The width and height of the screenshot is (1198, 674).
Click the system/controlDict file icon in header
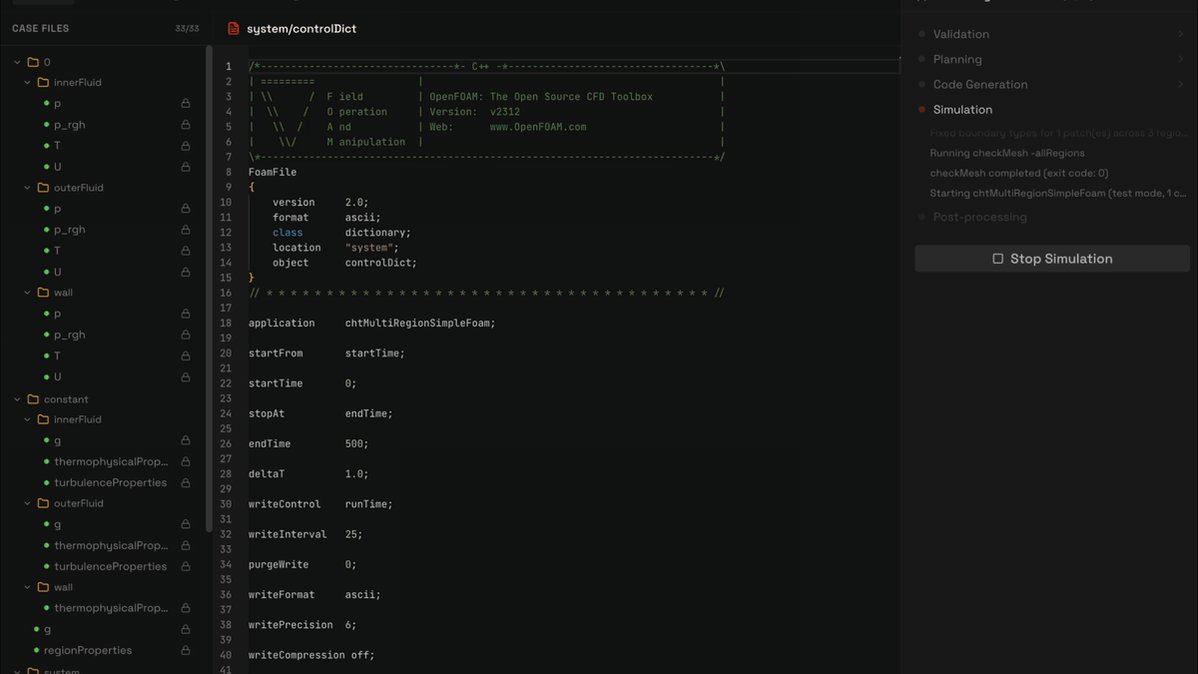tap(233, 28)
